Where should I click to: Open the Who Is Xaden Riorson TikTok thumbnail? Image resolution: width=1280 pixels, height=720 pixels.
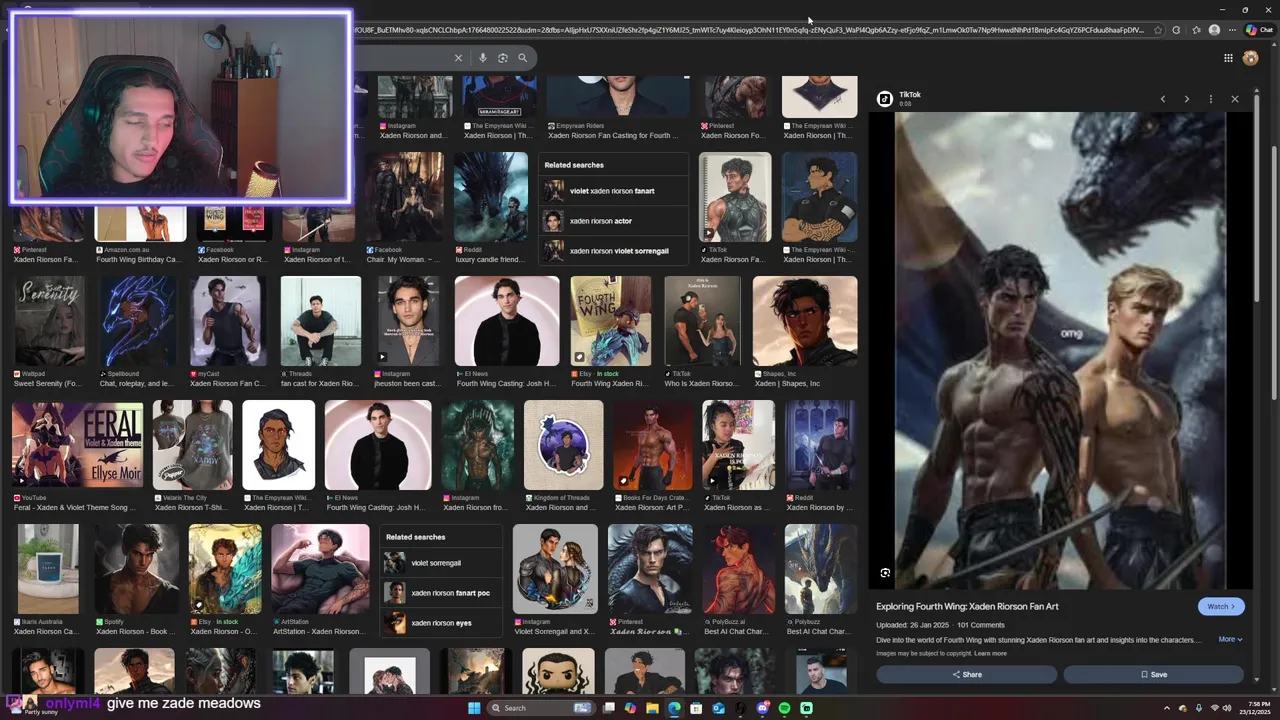[x=703, y=321]
